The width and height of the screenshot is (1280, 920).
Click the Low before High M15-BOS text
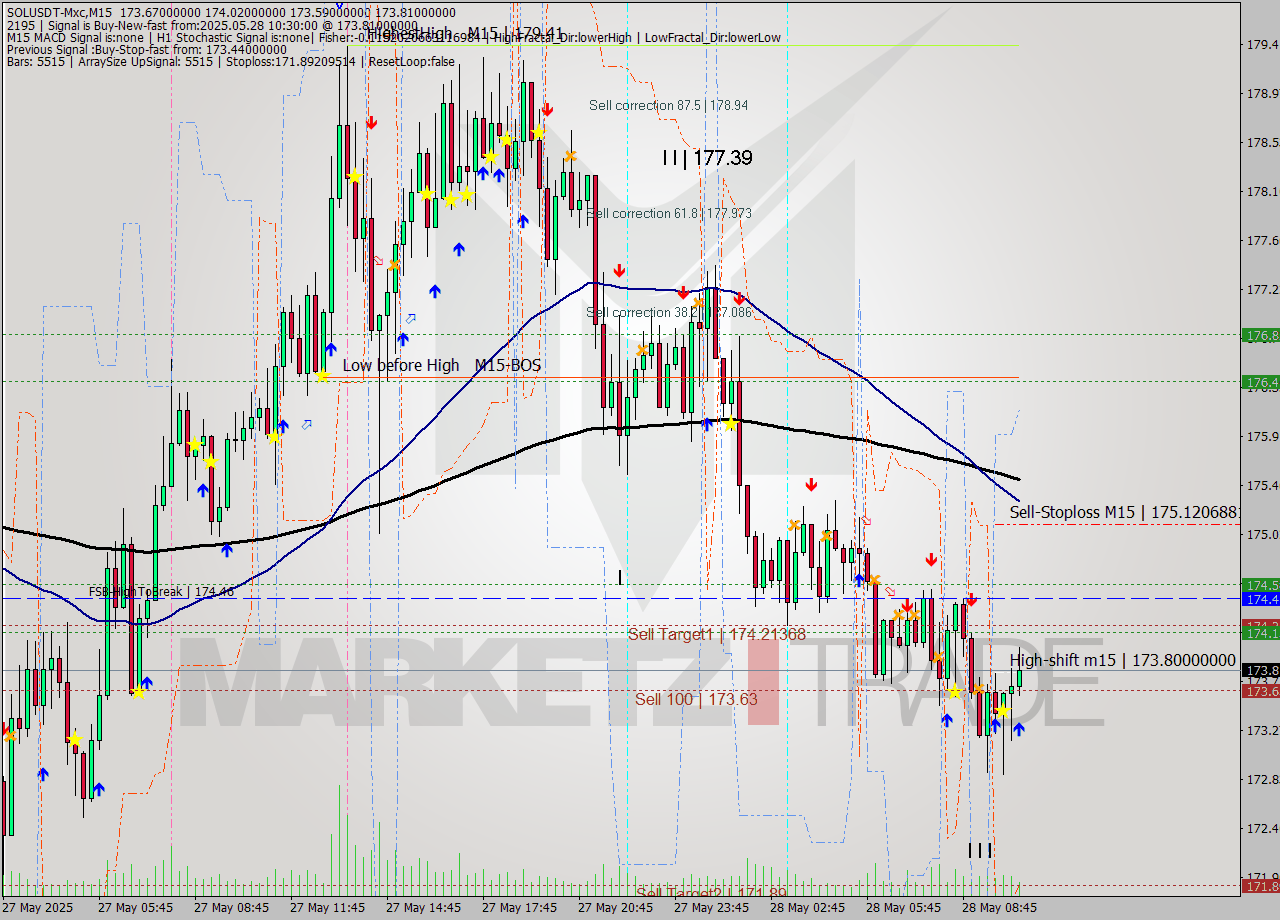(x=441, y=366)
